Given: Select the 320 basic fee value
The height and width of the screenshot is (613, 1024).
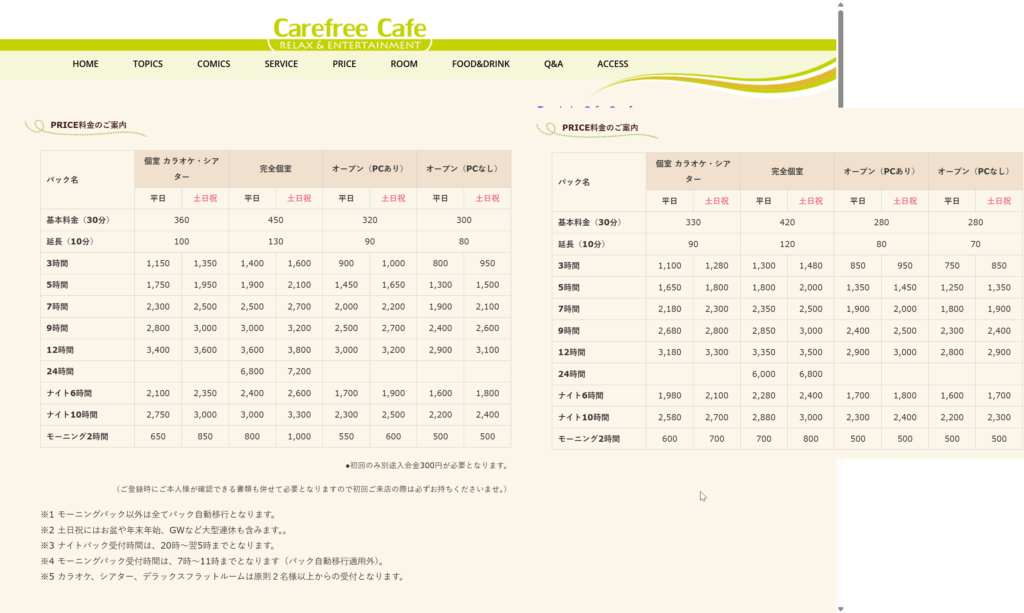Looking at the screenshot, I should [x=370, y=220].
